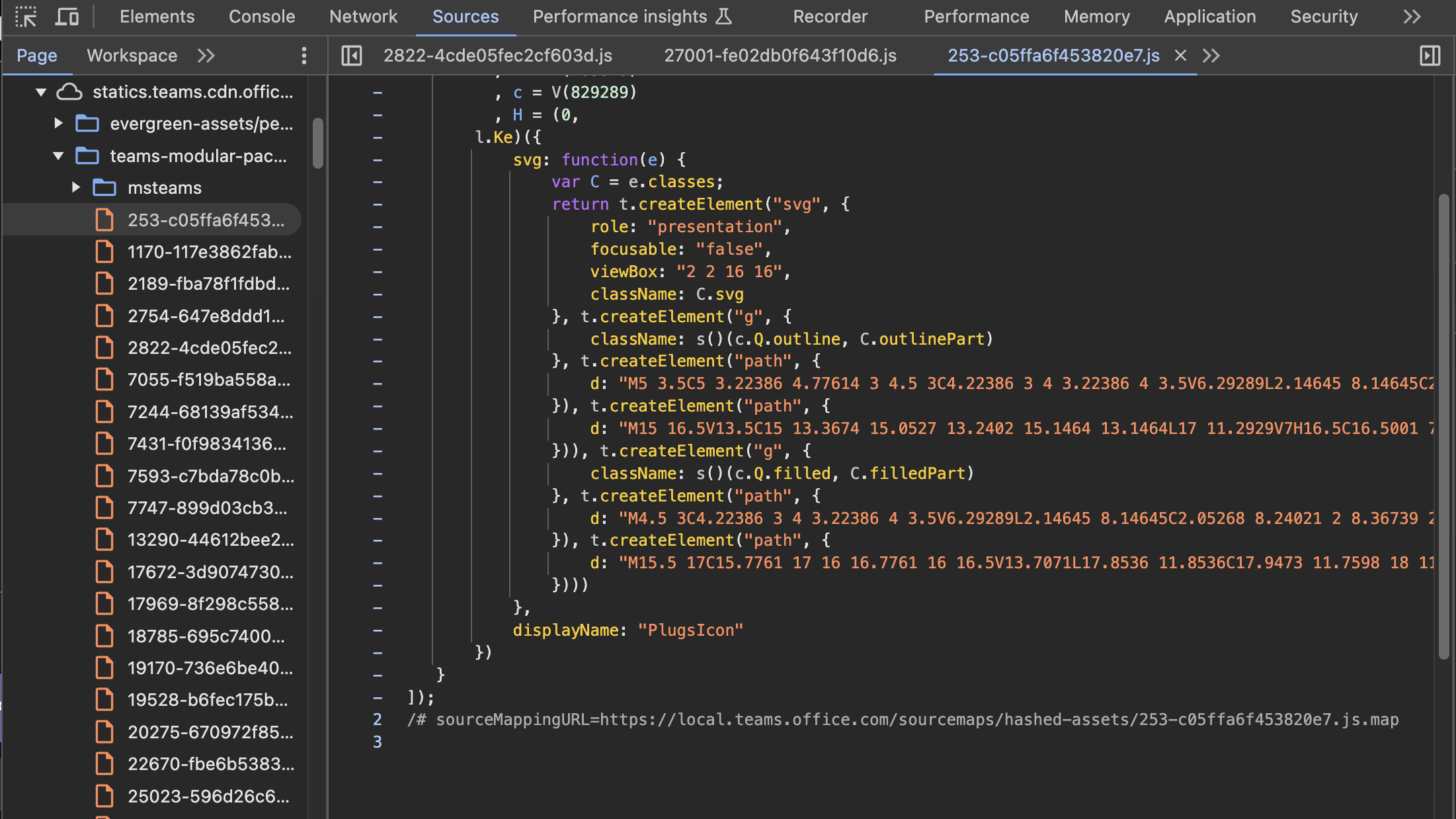1456x819 pixels.
Task: Expand the msteams folder
Action: [76, 188]
